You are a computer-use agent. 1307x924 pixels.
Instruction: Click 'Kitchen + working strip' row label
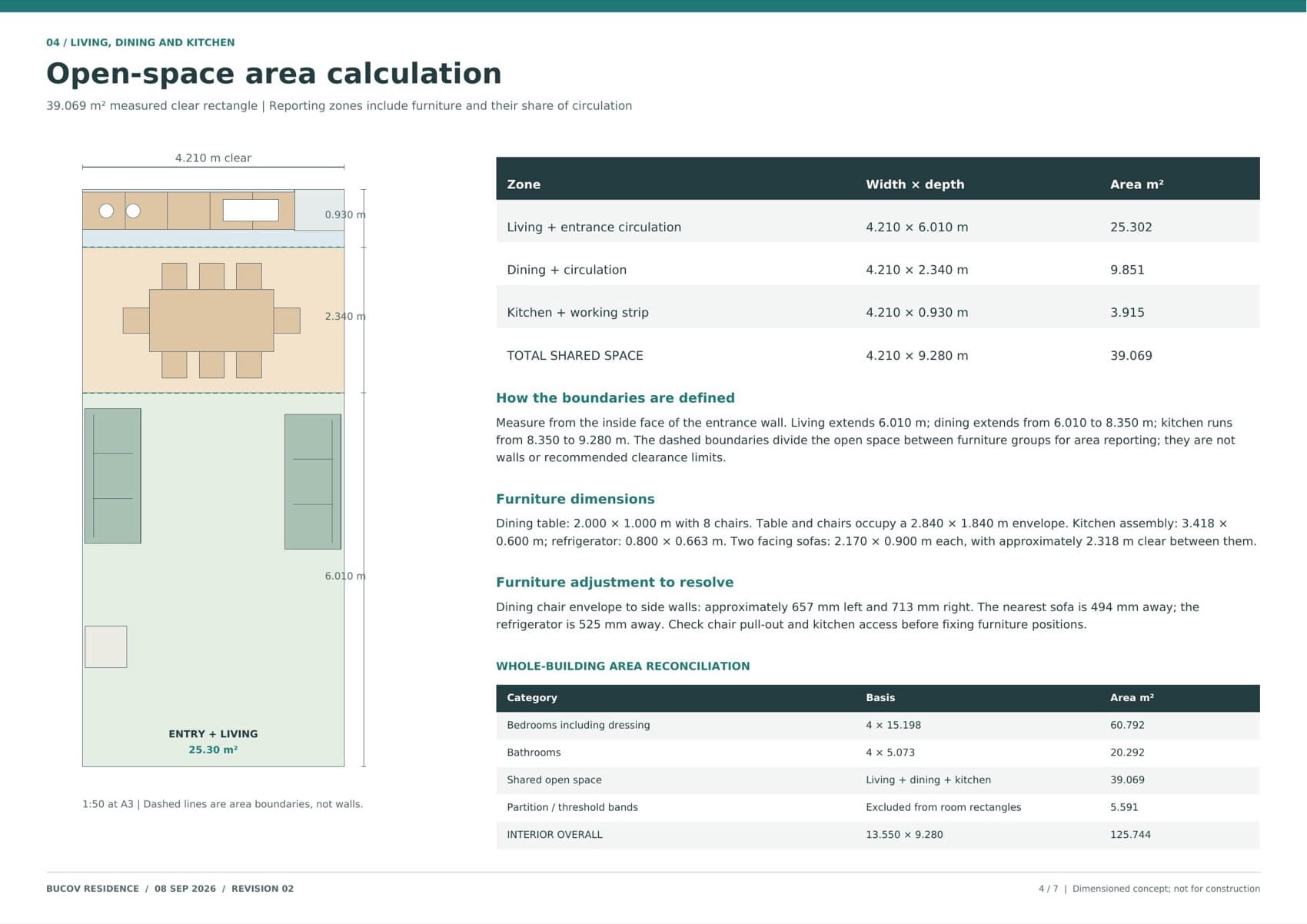click(577, 312)
